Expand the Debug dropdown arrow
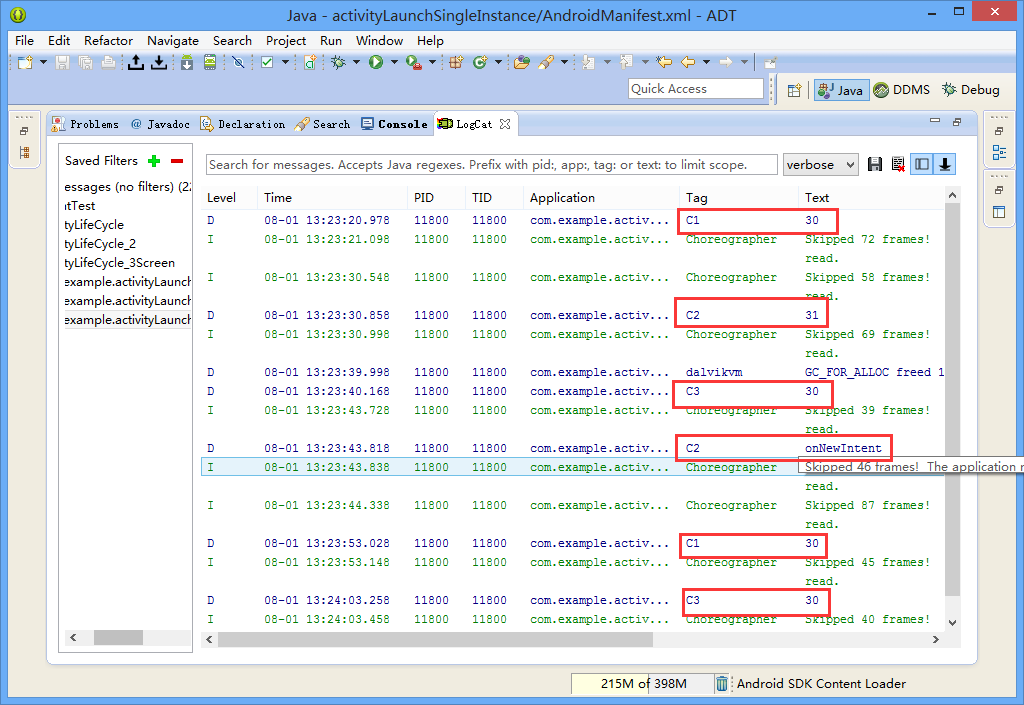 (x=357, y=63)
